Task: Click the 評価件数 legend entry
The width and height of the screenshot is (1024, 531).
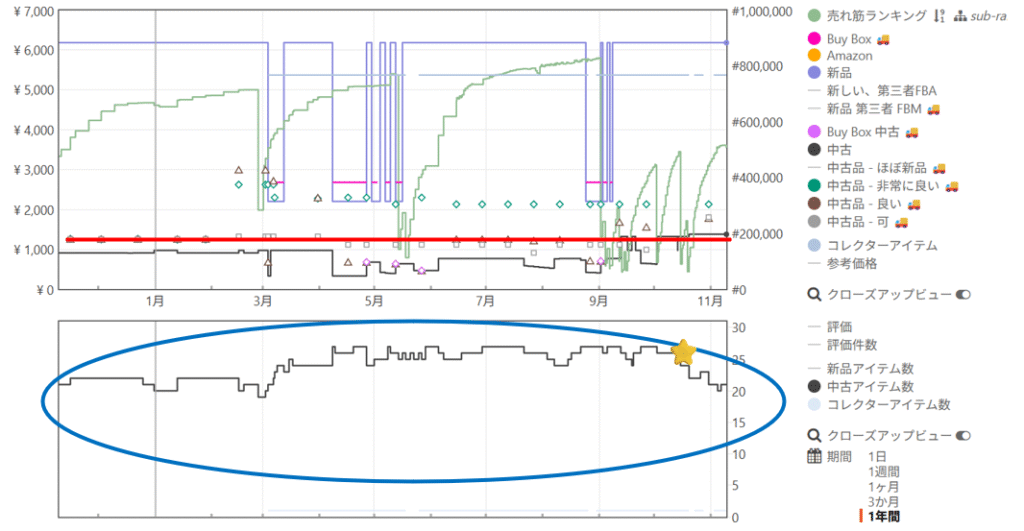Action: click(x=853, y=344)
